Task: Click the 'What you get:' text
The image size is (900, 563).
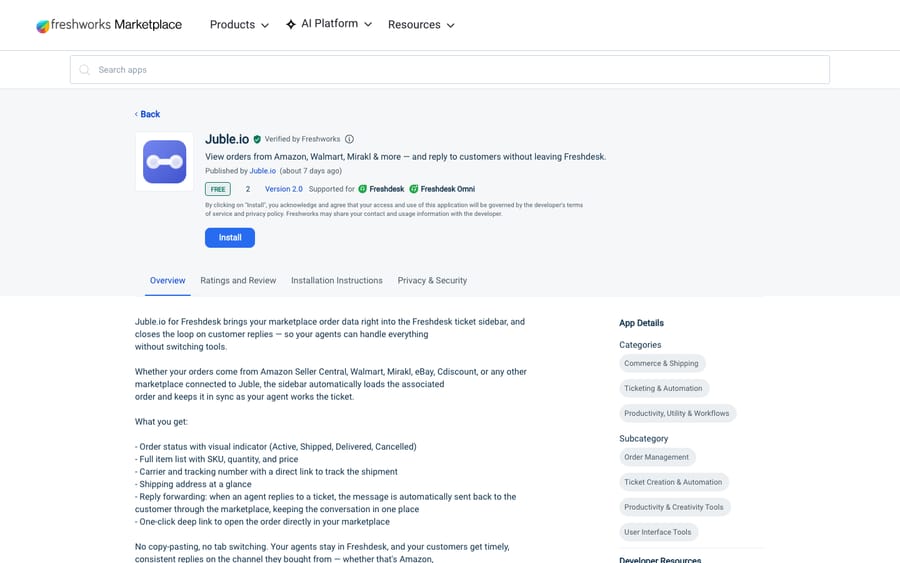Action: (x=161, y=422)
